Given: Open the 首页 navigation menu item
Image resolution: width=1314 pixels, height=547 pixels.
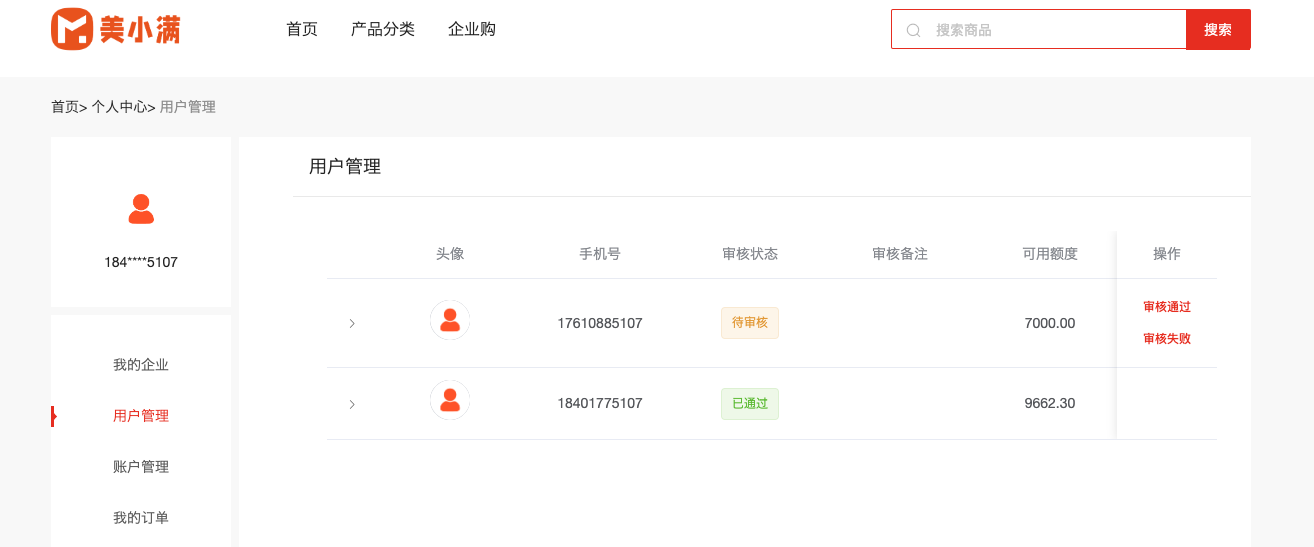Looking at the screenshot, I should 302,29.
